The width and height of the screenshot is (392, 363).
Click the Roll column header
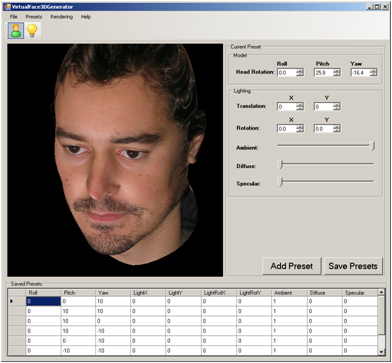click(43, 293)
